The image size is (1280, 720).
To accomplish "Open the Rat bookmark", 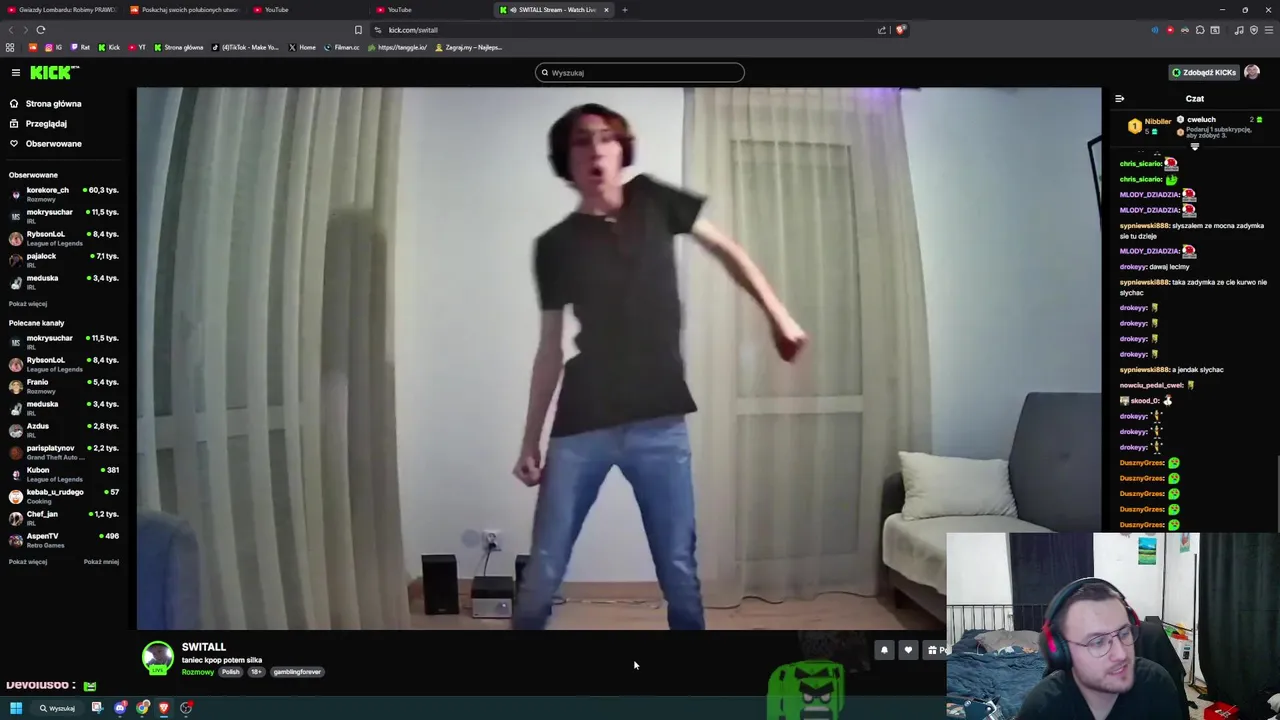I will (79, 47).
